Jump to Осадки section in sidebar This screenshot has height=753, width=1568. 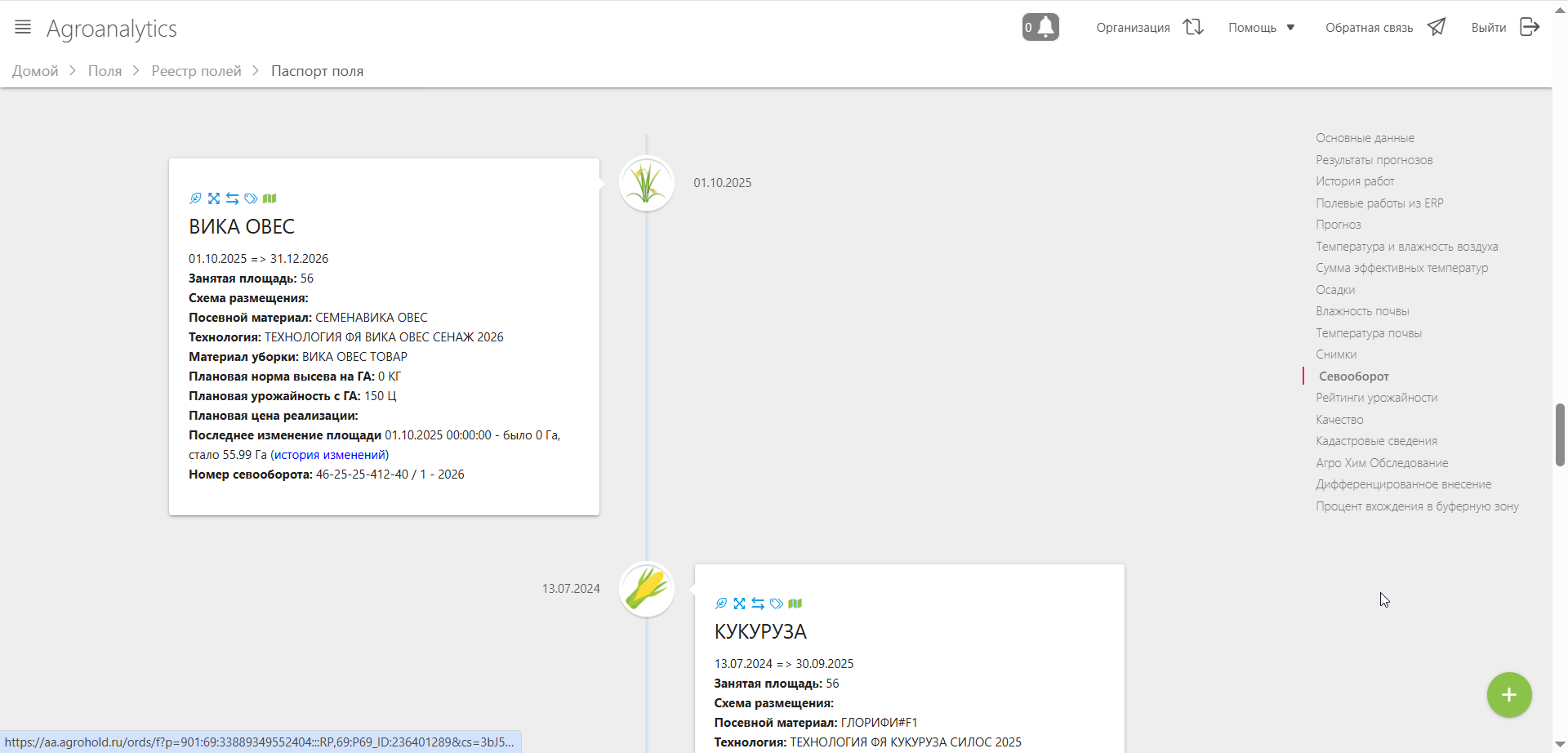click(x=1335, y=290)
